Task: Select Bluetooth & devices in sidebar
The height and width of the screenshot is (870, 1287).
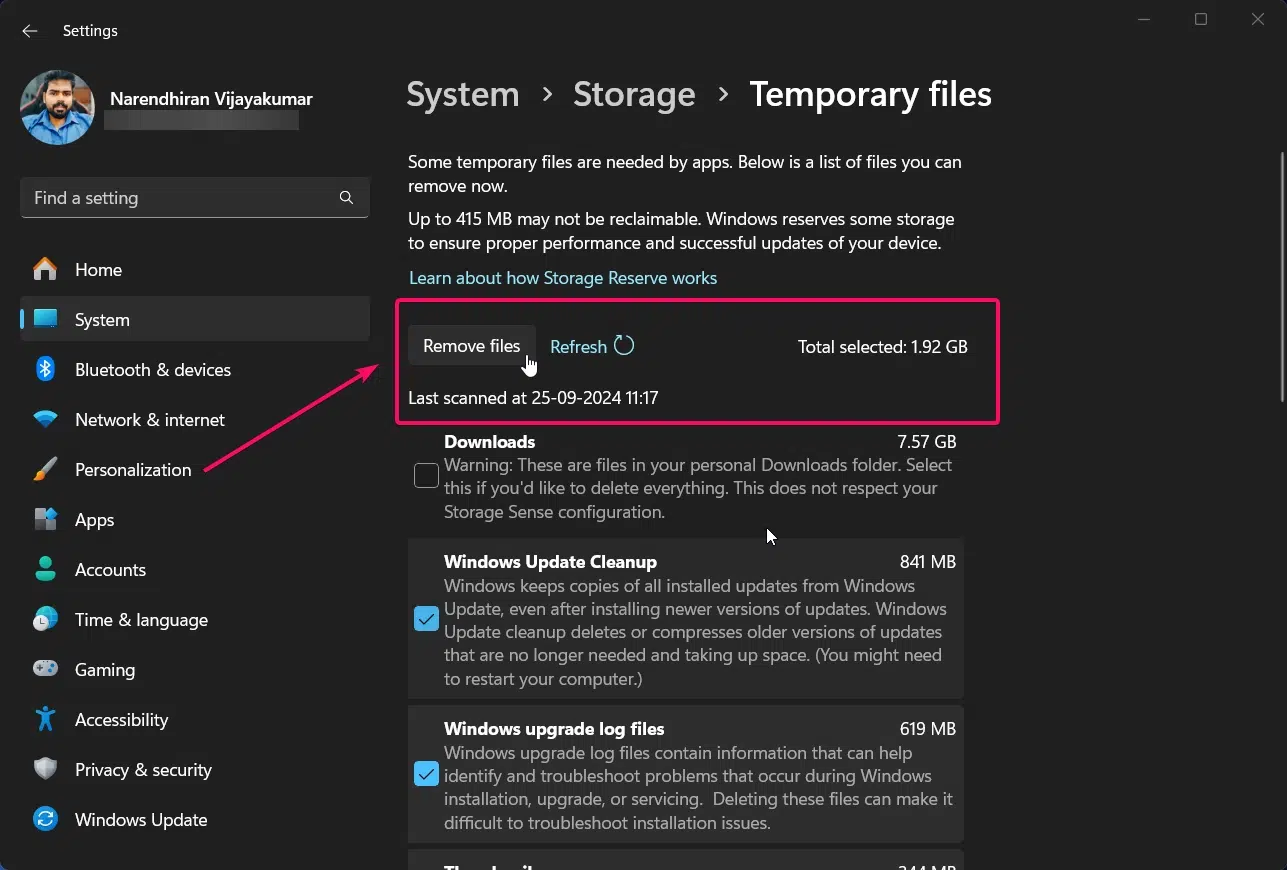Action: coord(195,369)
